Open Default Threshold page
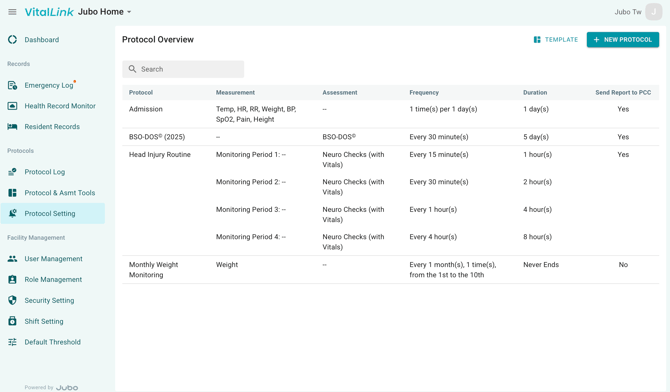This screenshot has width=670, height=392. (53, 342)
